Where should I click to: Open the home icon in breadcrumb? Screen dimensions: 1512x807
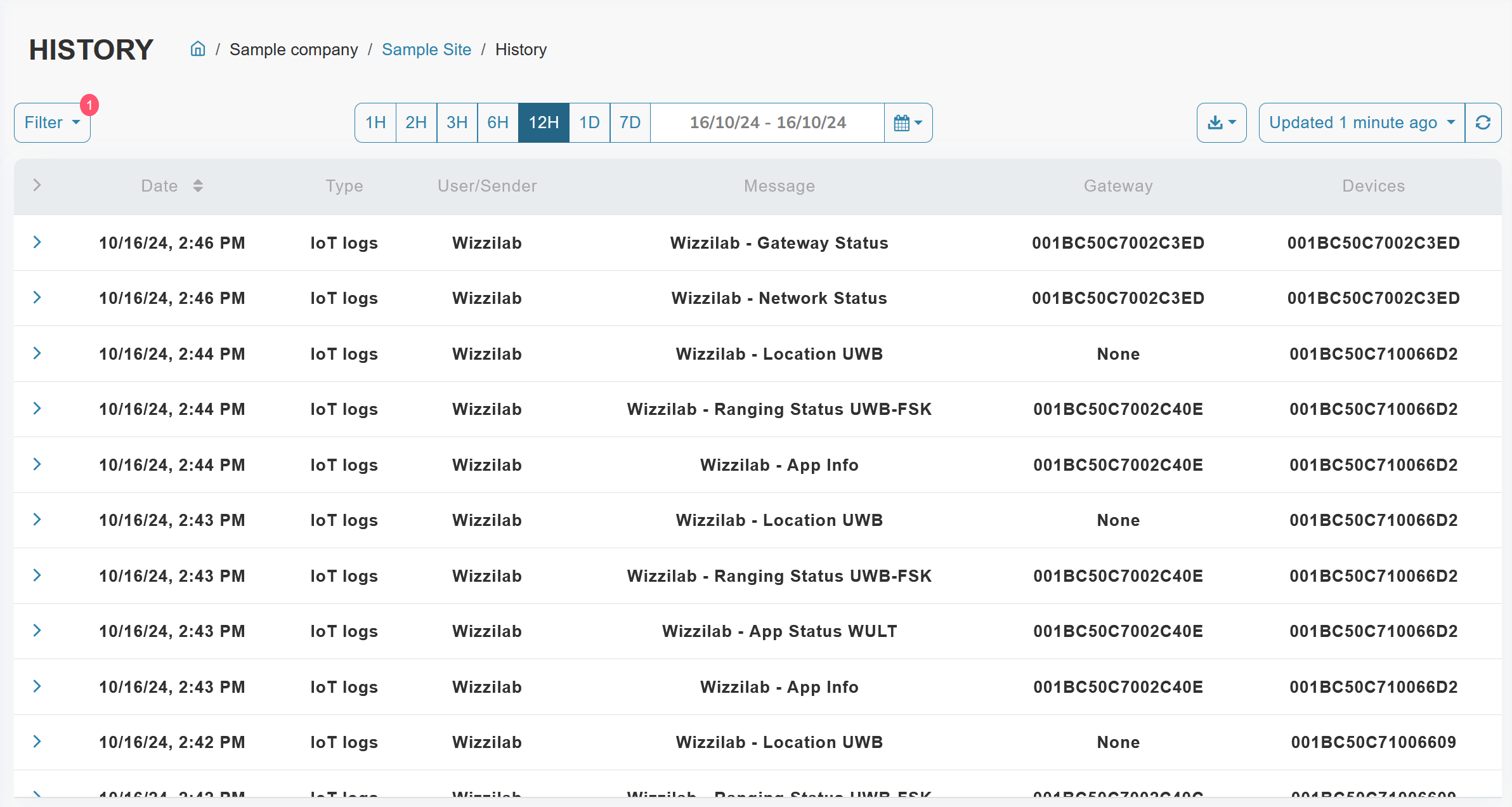pyautogui.click(x=198, y=49)
